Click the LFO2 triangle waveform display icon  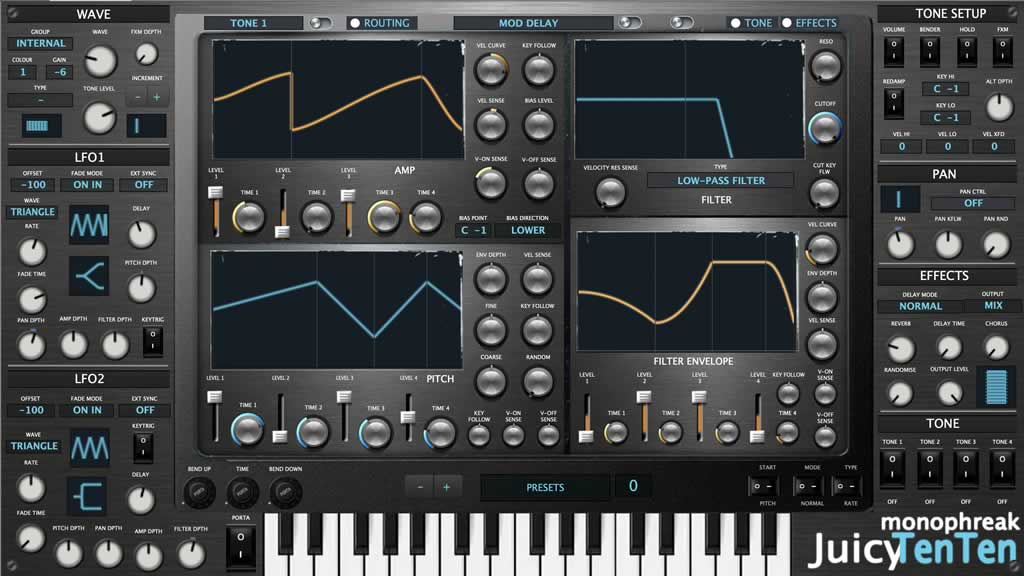[88, 446]
